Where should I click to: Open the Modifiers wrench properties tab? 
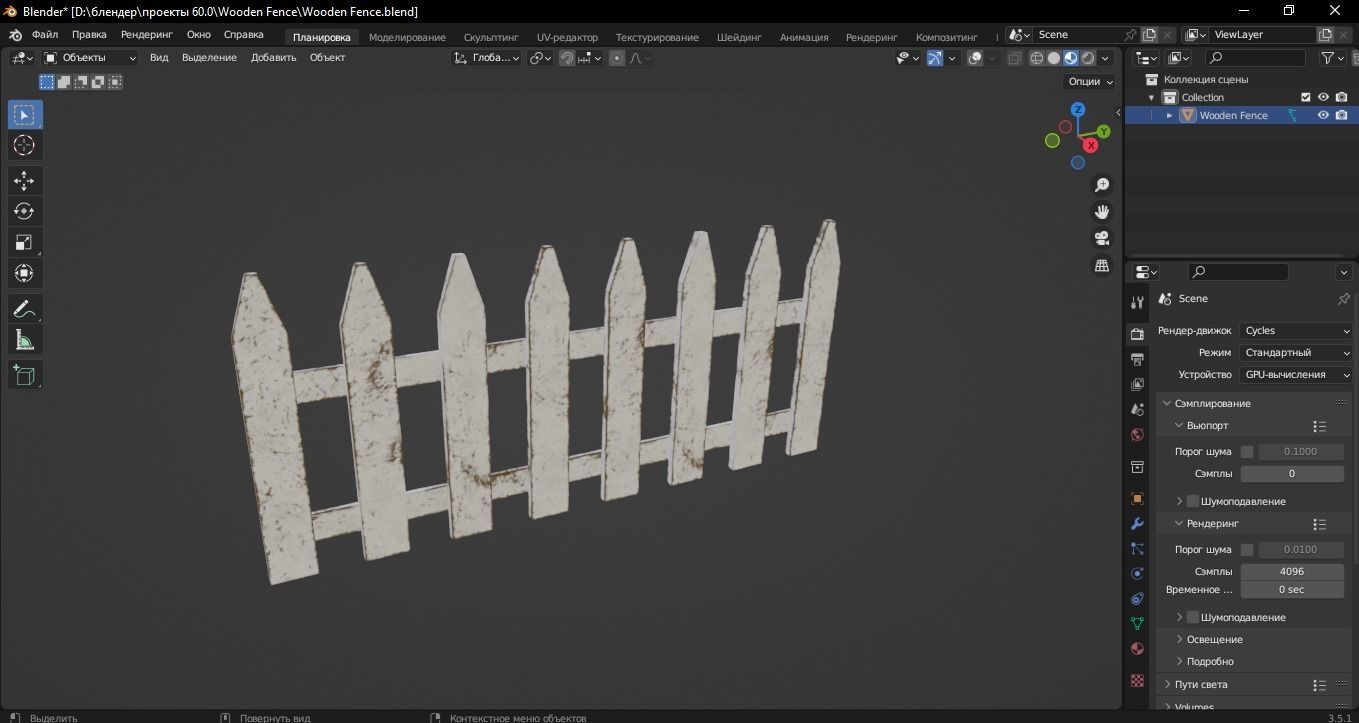pos(1137,523)
